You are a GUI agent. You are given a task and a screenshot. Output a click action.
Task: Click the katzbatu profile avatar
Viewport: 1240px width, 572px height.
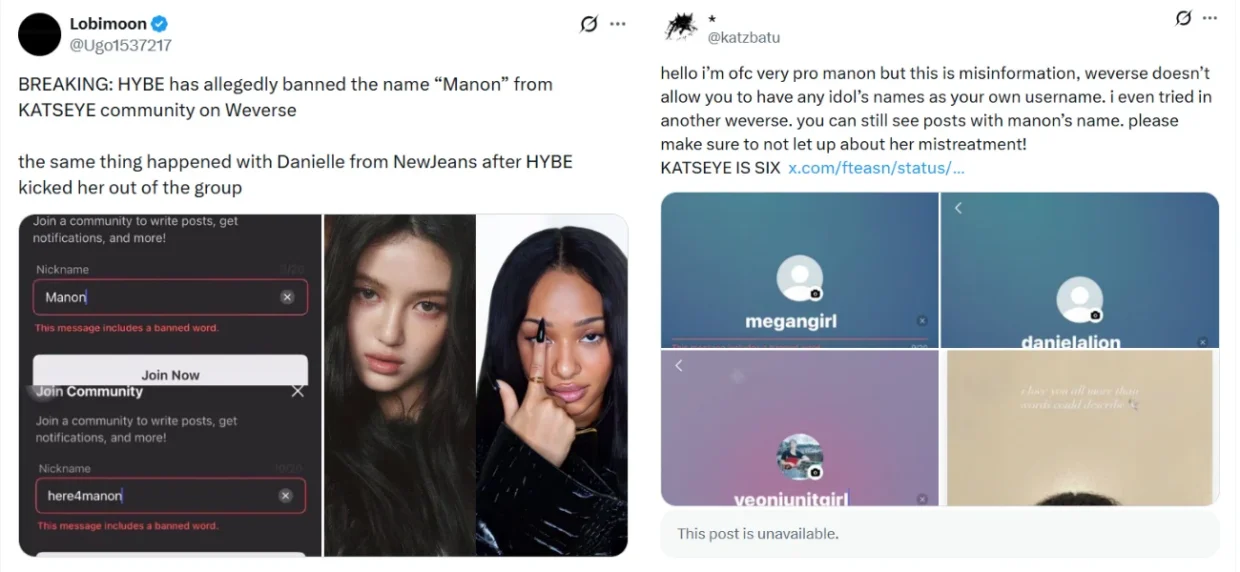pos(681,27)
